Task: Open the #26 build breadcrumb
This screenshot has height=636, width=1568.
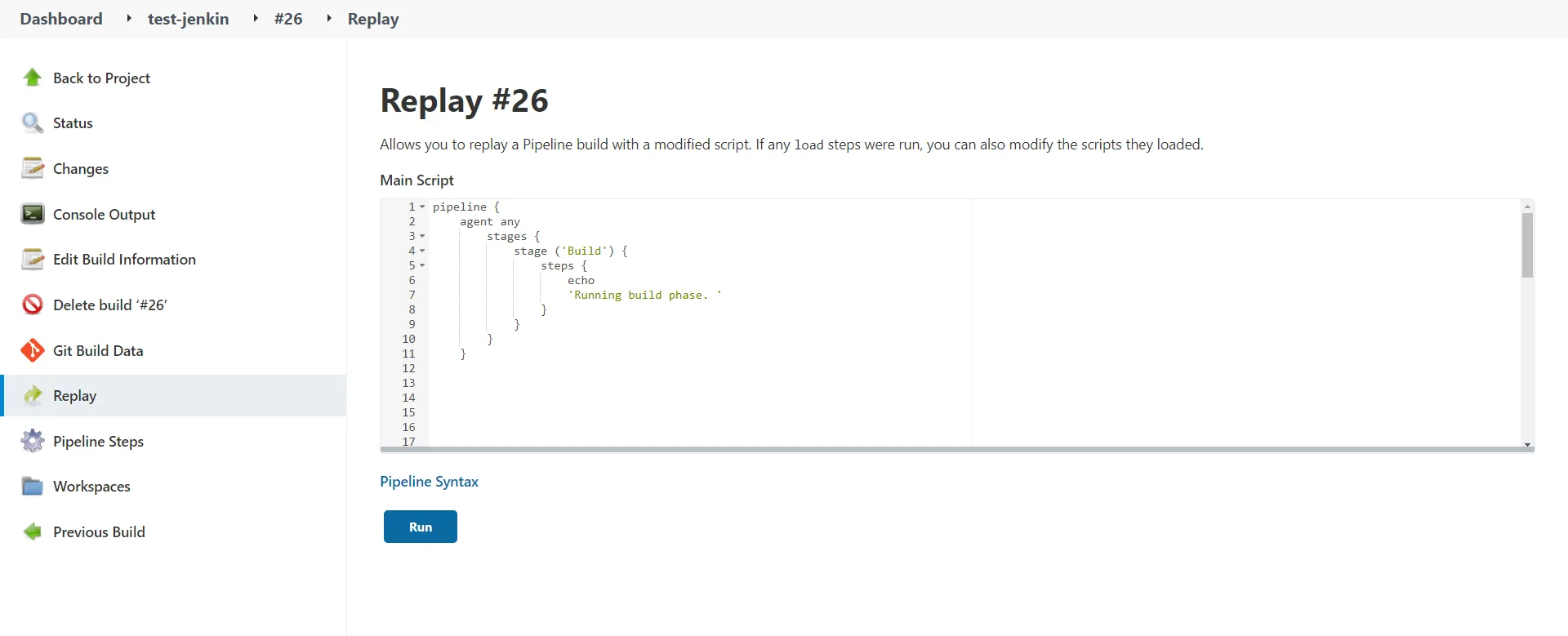Action: (288, 19)
